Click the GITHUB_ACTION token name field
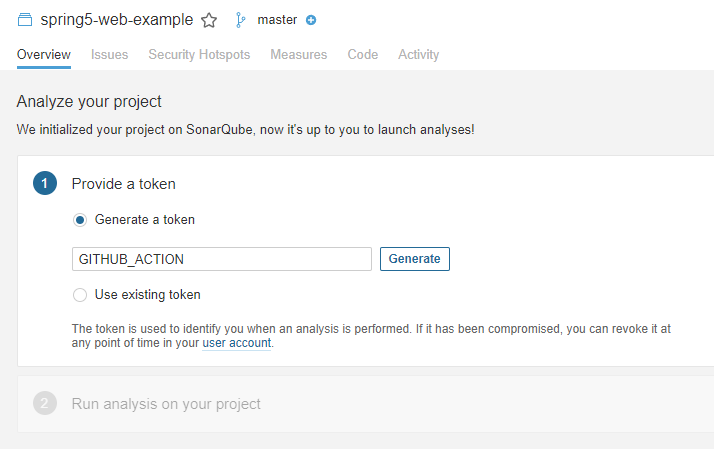 tap(222, 259)
